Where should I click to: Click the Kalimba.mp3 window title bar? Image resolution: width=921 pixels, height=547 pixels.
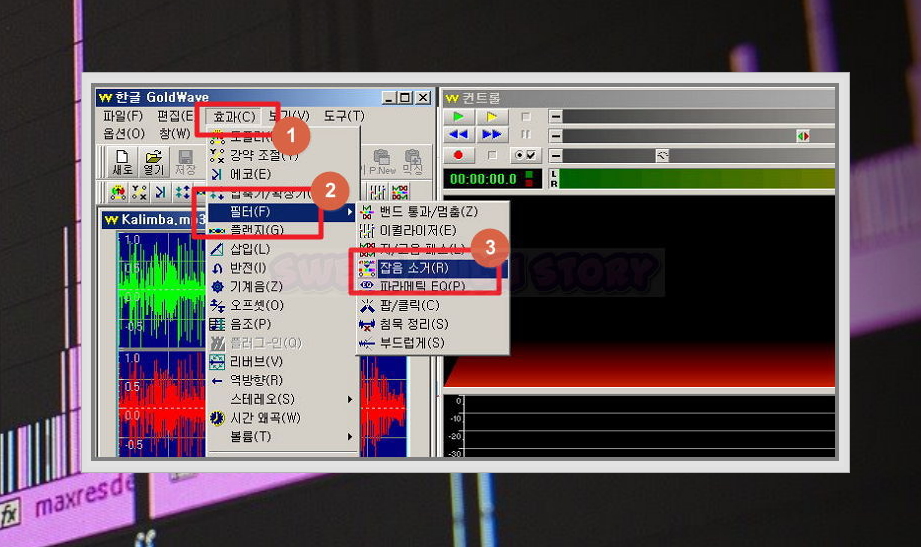(x=154, y=220)
